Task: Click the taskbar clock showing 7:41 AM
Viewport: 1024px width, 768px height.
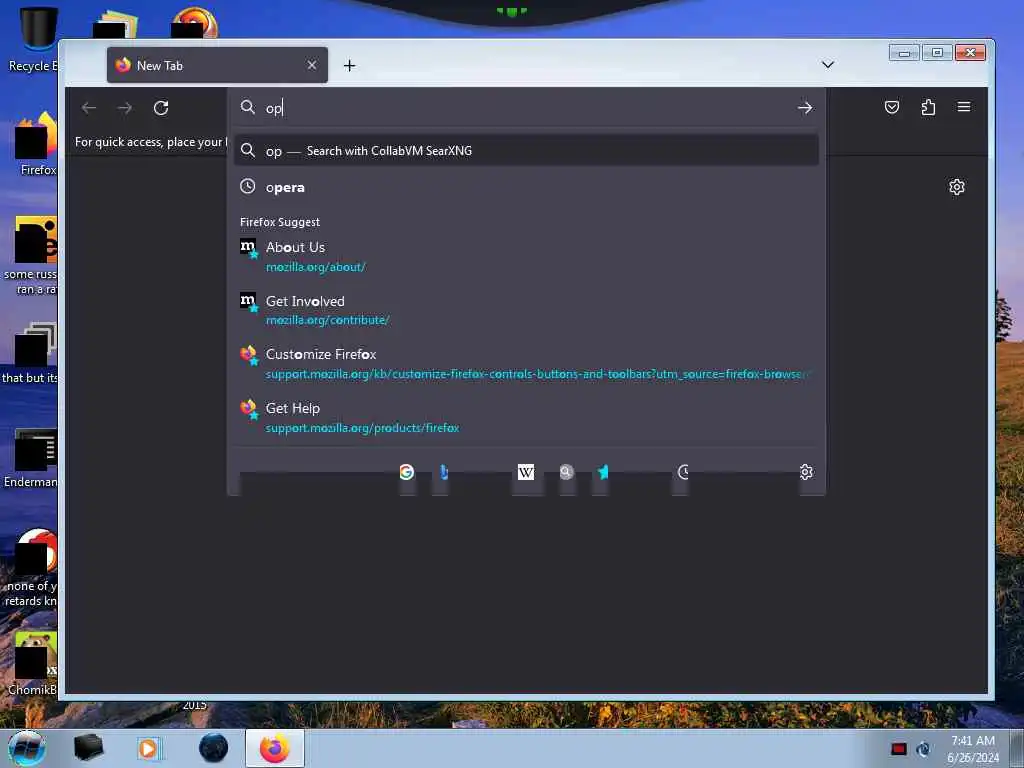Action: tap(973, 749)
